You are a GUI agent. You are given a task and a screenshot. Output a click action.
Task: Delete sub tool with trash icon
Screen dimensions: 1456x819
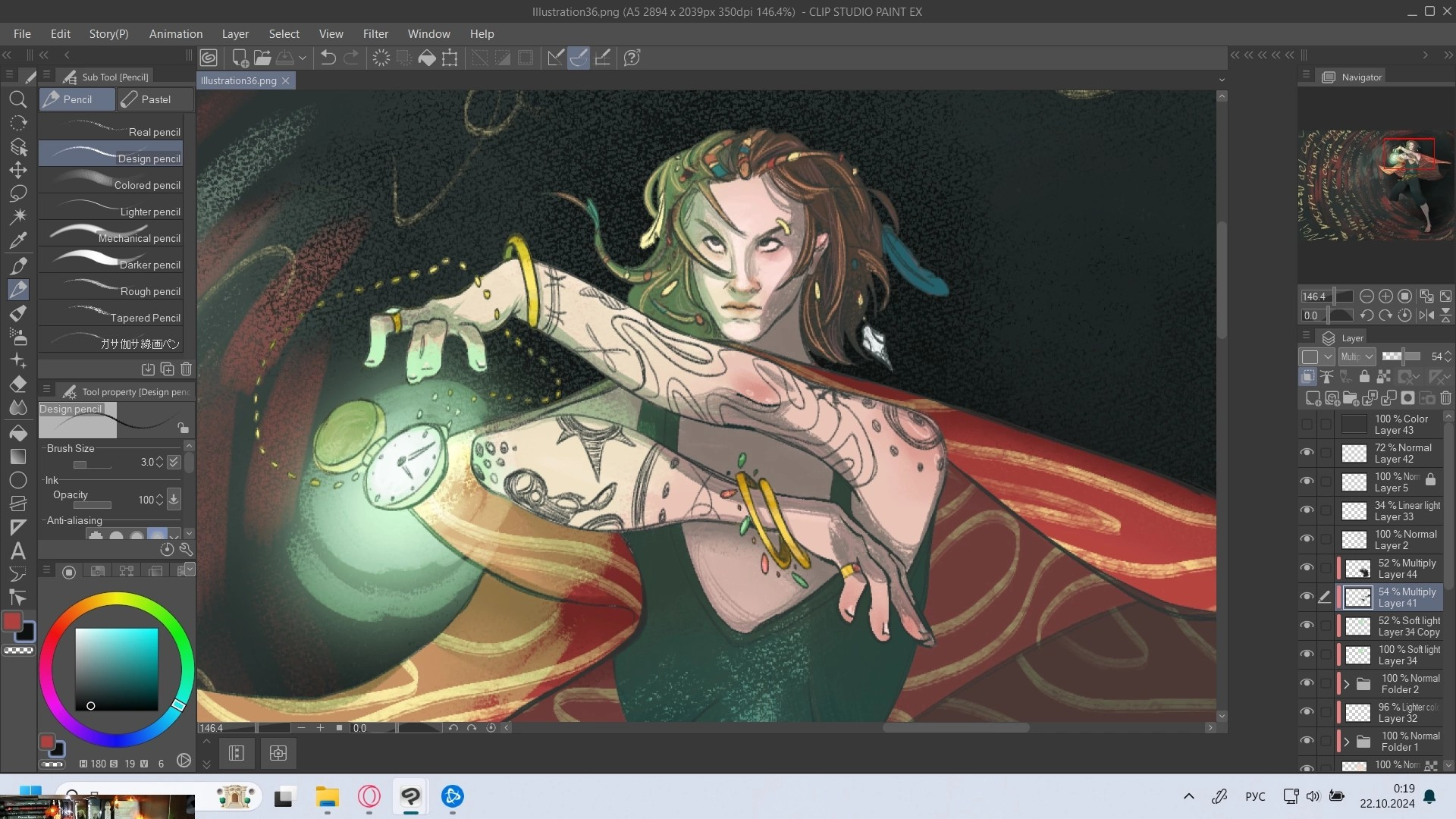(x=186, y=369)
